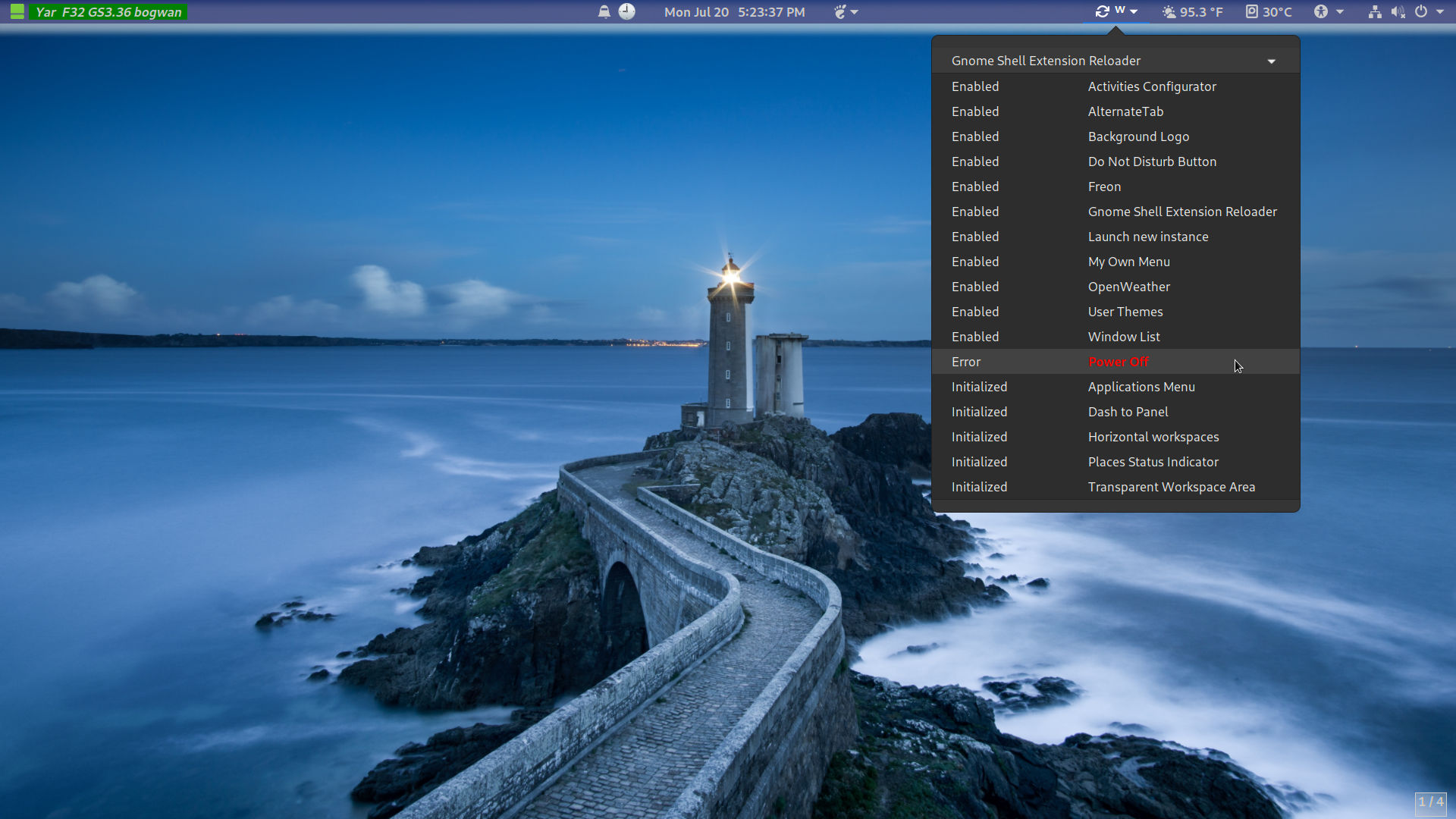Click the My Own Menu enabled entry
Screen dimensions: 1456x819
tap(1115, 261)
